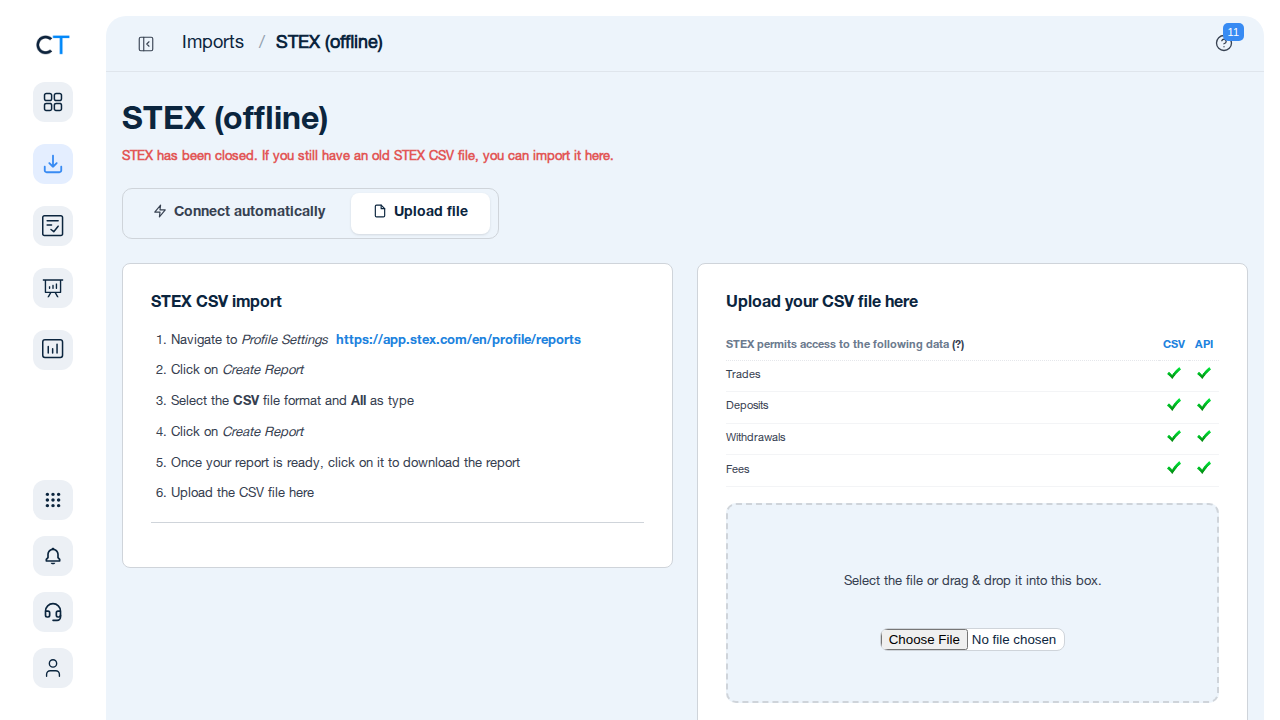Click the Fees CSV checkmark

pyautogui.click(x=1174, y=468)
